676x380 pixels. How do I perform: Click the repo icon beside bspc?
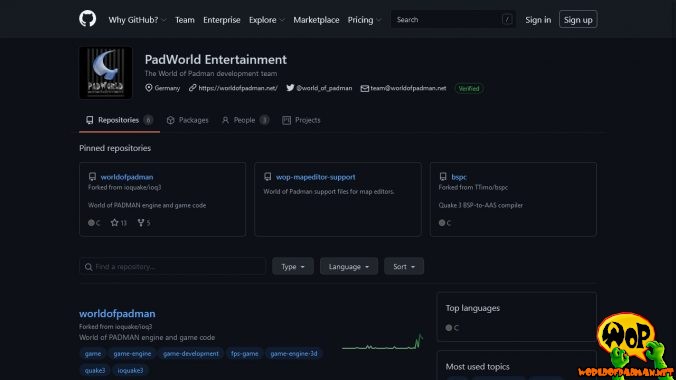coord(443,177)
